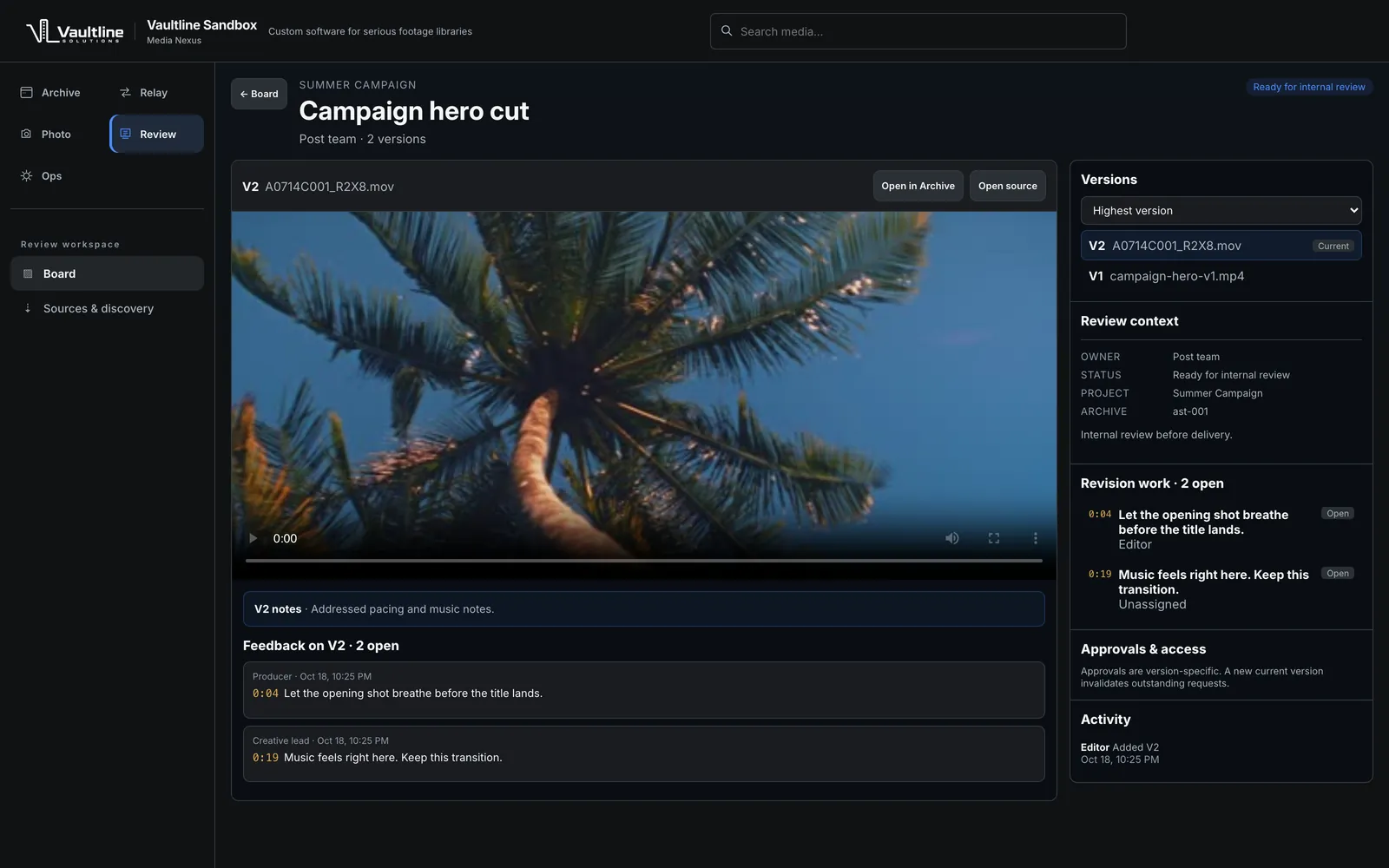Click in the Search media field

918,31
